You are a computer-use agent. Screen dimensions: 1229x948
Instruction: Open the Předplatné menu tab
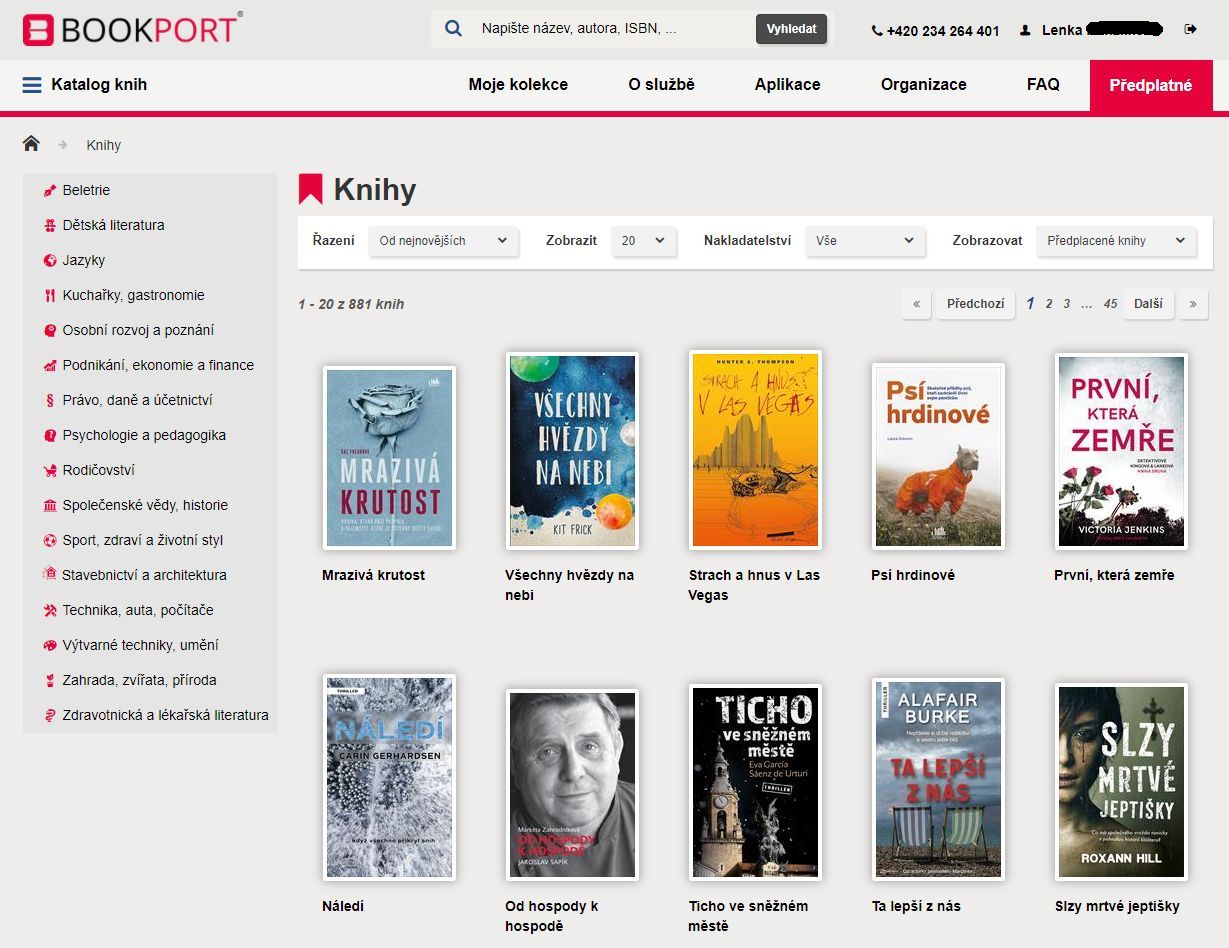(x=1151, y=85)
